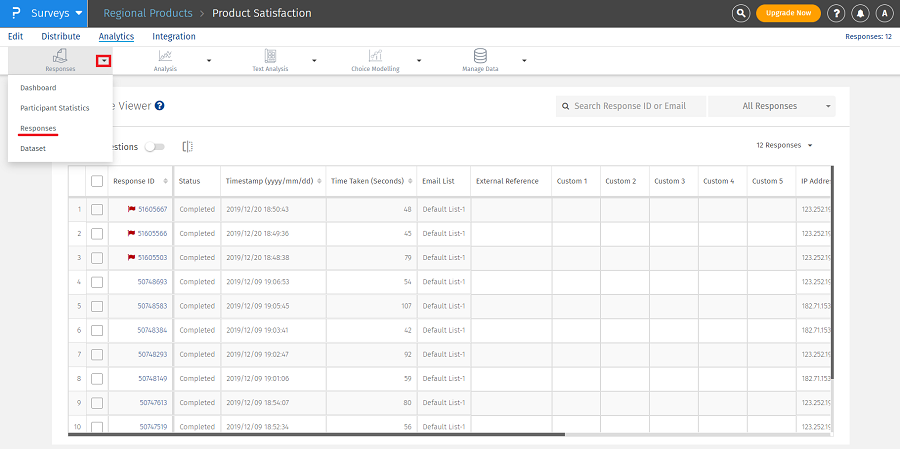
Task: Select checkbox for response 51605667
Action: point(97,210)
